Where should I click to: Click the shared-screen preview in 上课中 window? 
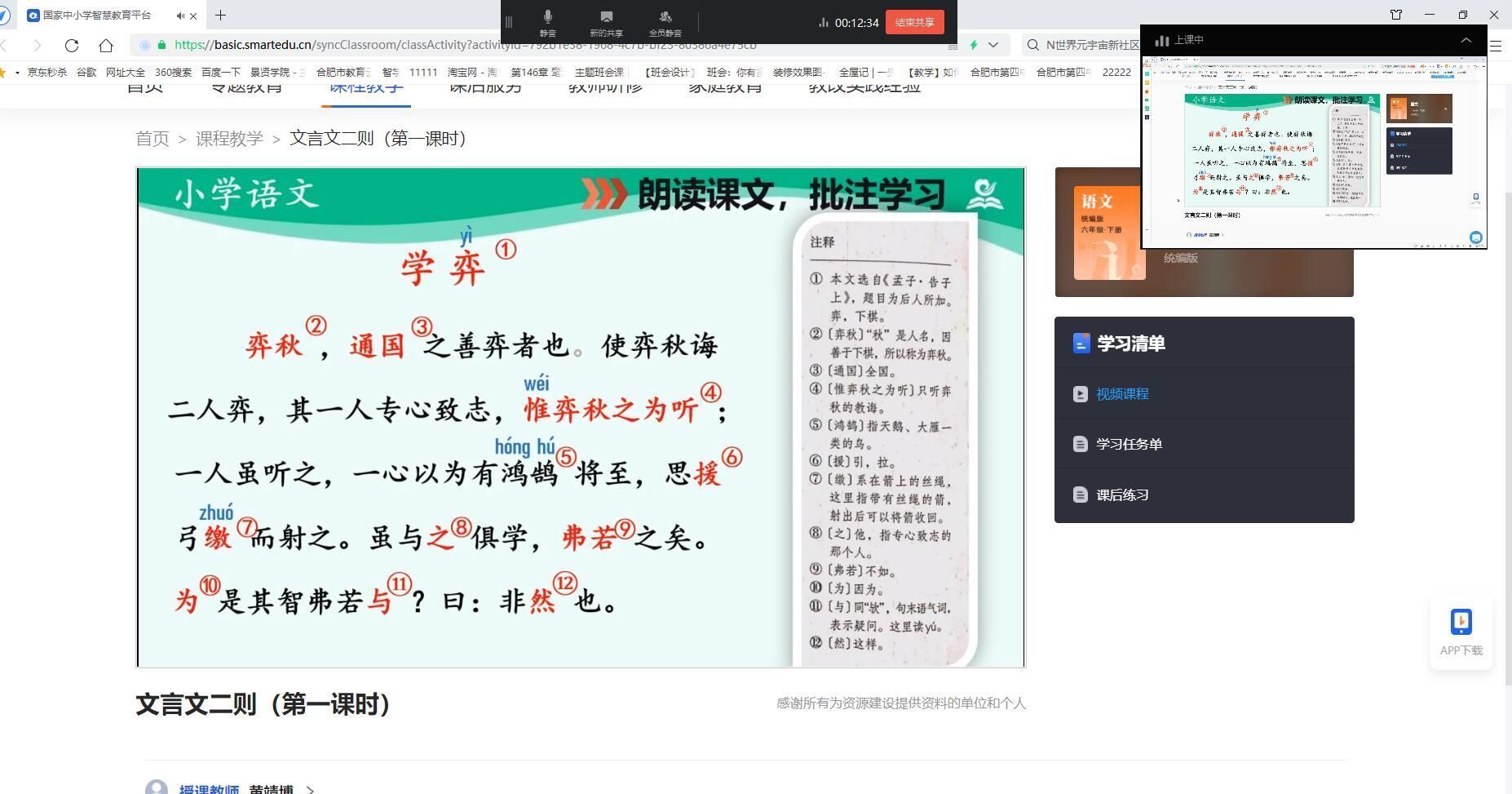click(1314, 152)
